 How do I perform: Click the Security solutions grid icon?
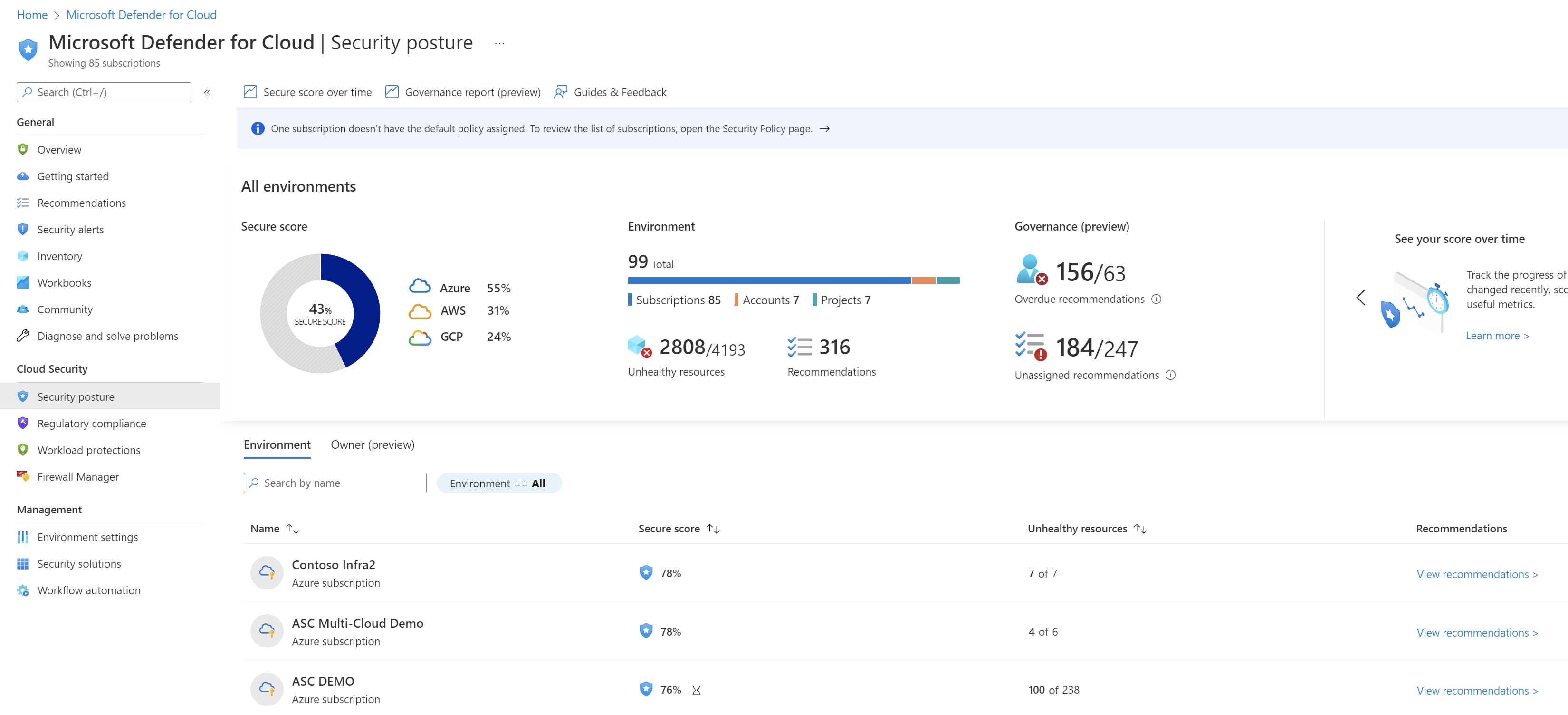coord(22,563)
